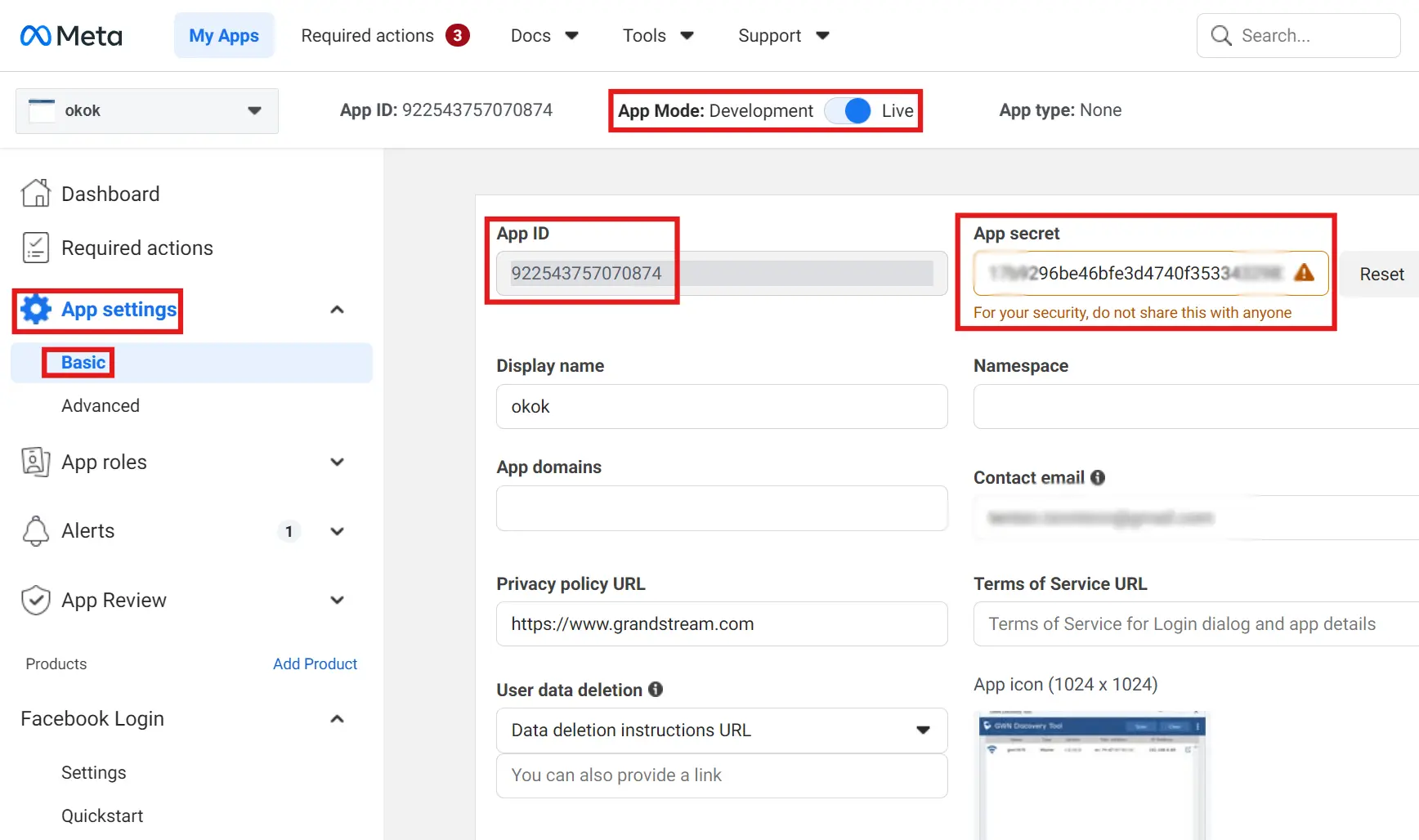Collapse the Facebook Login section
This screenshot has width=1419, height=840.
[337, 719]
